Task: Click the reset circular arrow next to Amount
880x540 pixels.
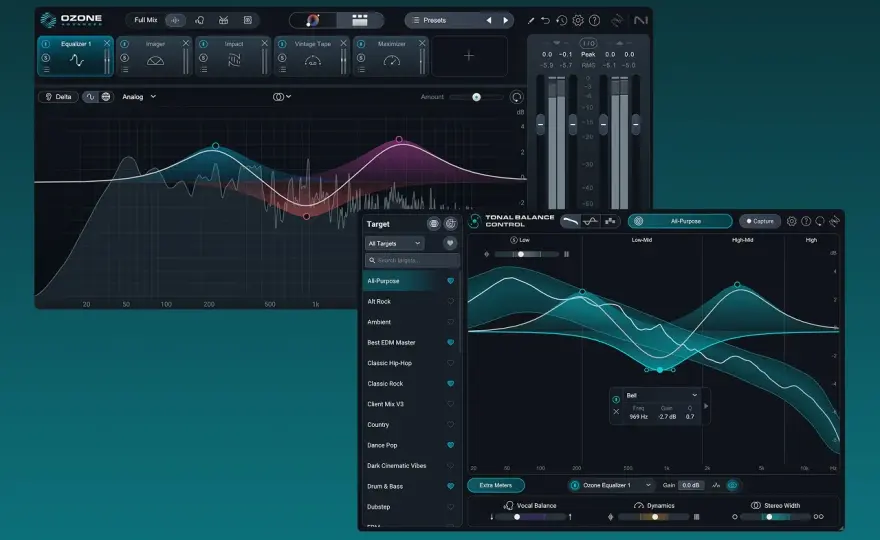Action: pyautogui.click(x=516, y=97)
